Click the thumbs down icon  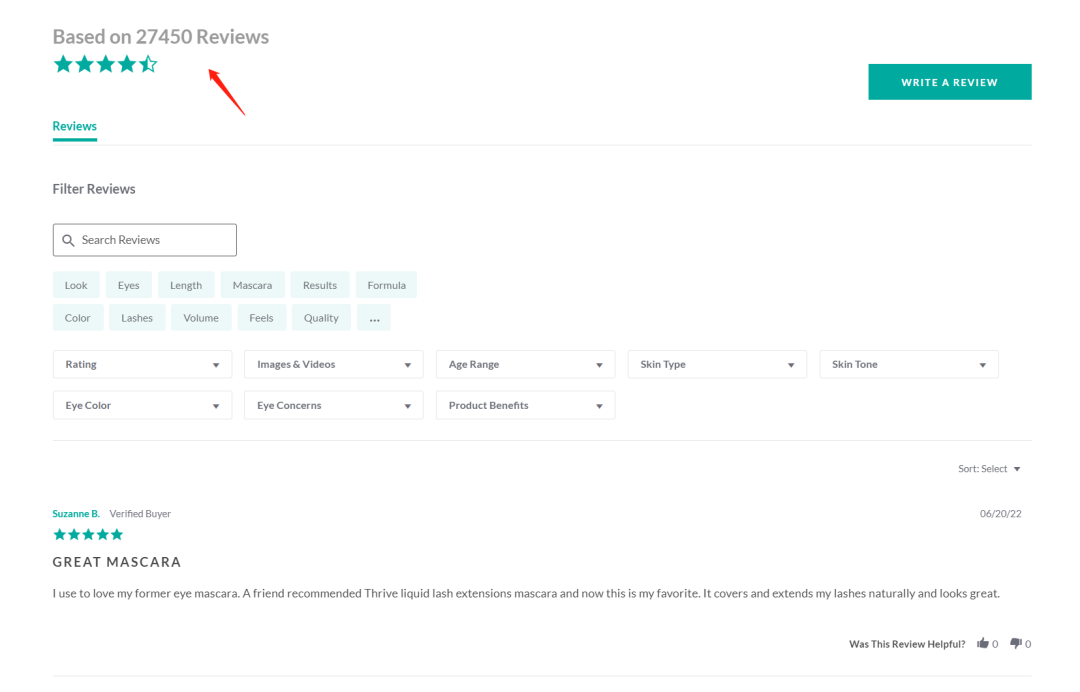[x=1016, y=644]
